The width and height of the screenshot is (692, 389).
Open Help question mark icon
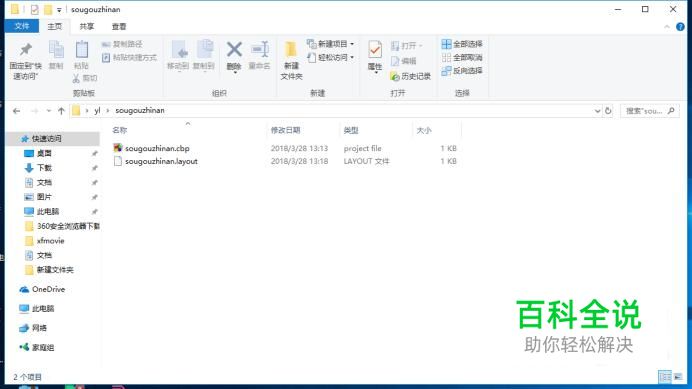[x=680, y=27]
